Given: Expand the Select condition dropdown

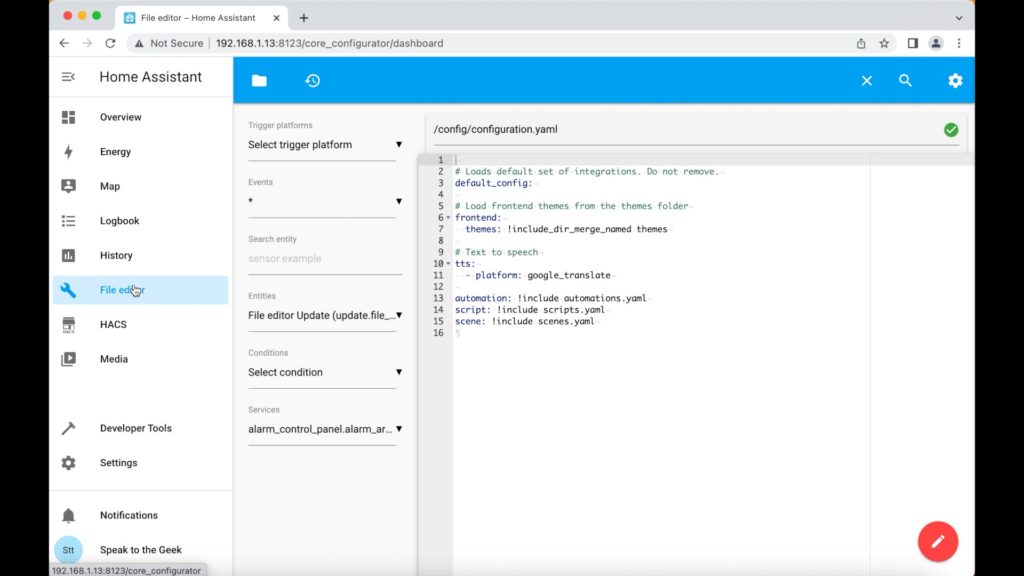Looking at the screenshot, I should coord(325,372).
